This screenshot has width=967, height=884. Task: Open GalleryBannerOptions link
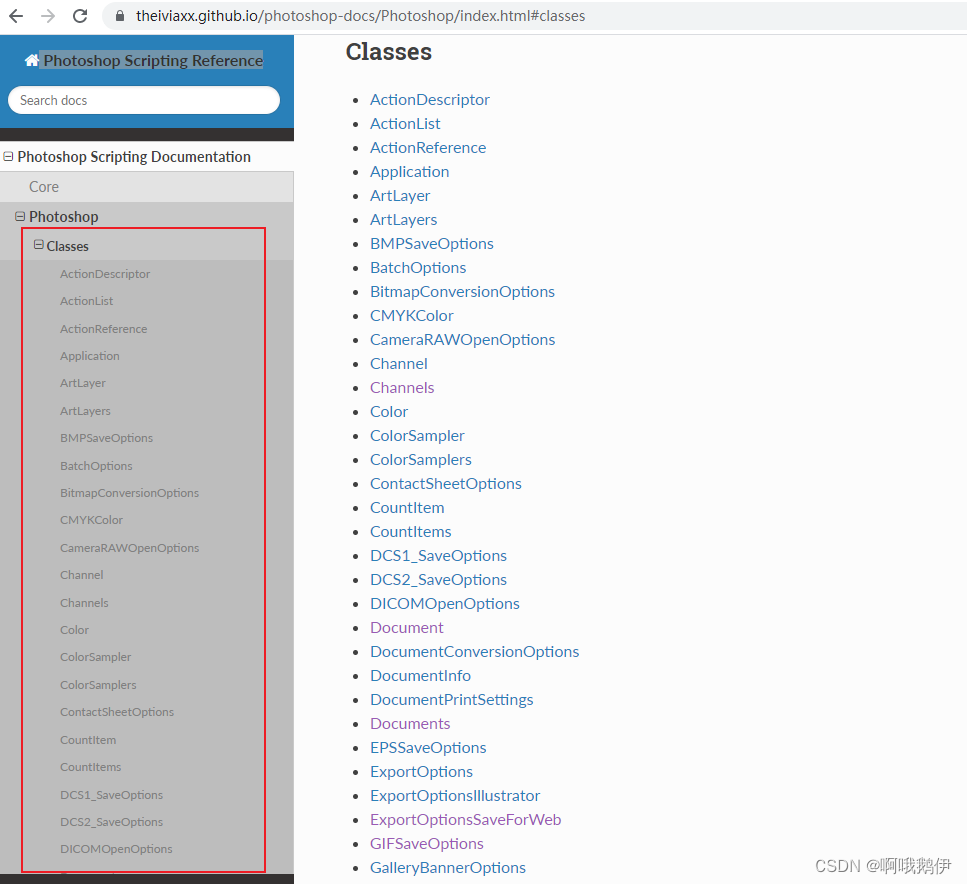tap(448, 868)
